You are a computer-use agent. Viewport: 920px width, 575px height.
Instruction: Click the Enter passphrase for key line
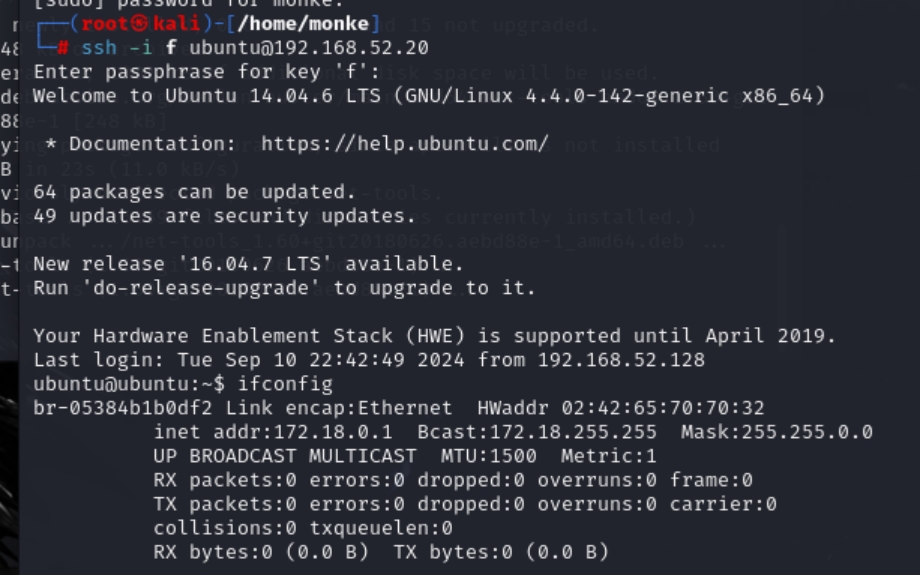pyautogui.click(x=180, y=72)
